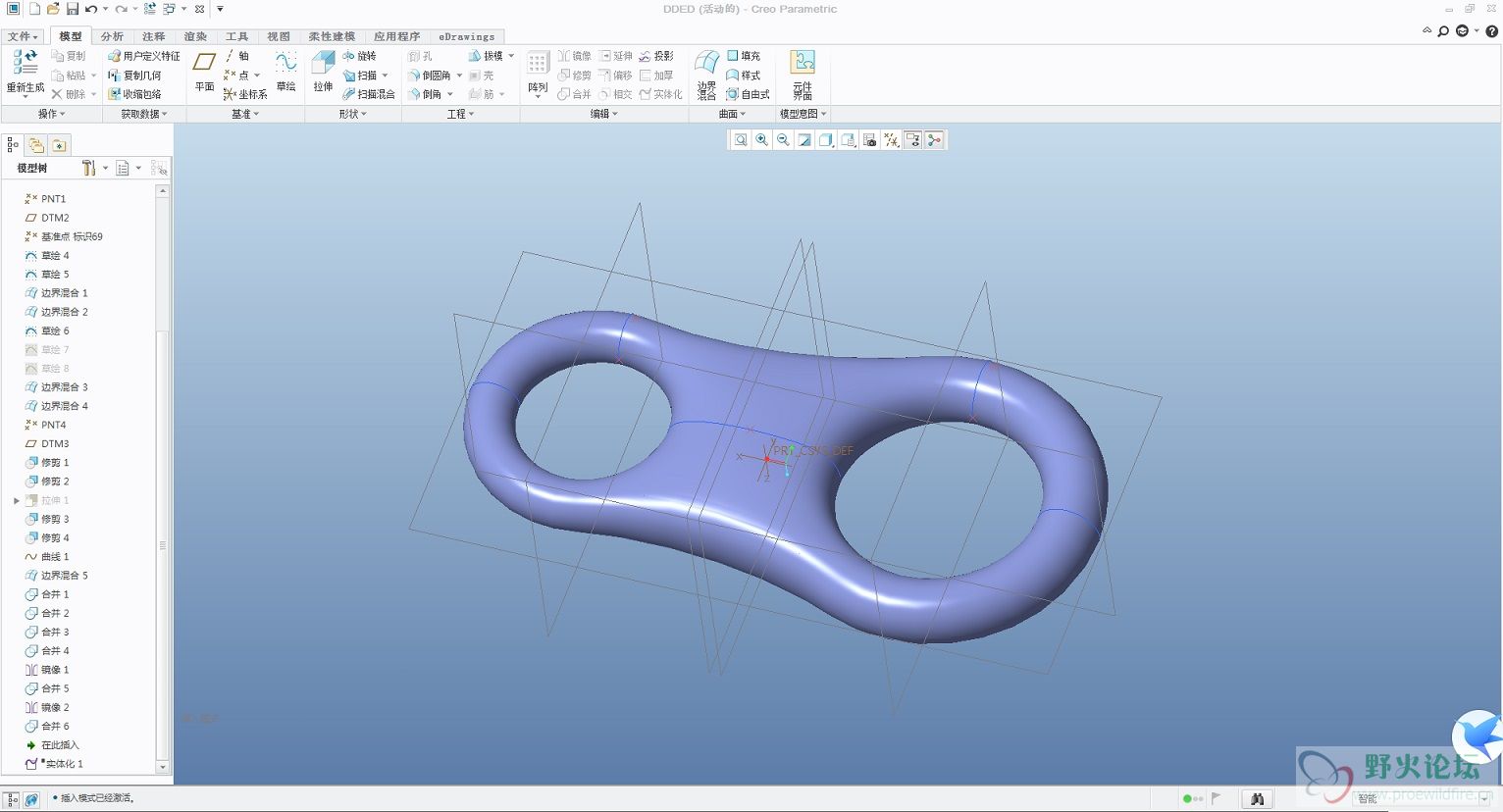
Task: Click the Project (投影) tool
Action: (x=656, y=56)
